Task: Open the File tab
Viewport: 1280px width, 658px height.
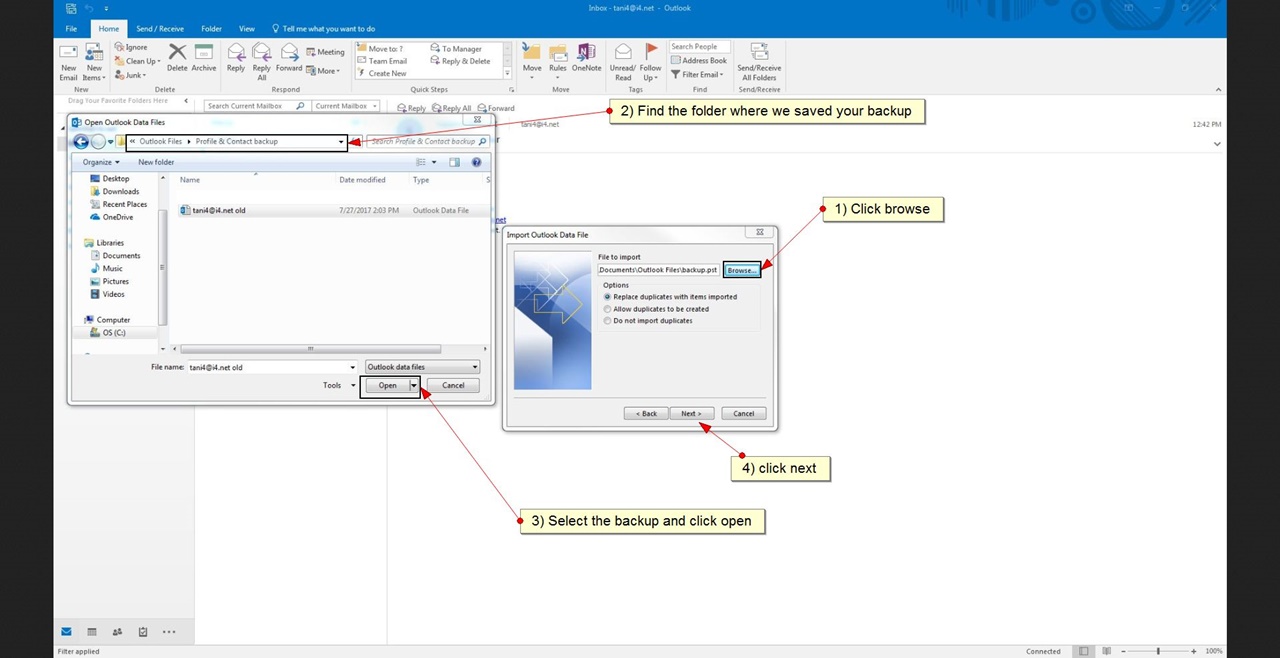Action: pos(71,29)
